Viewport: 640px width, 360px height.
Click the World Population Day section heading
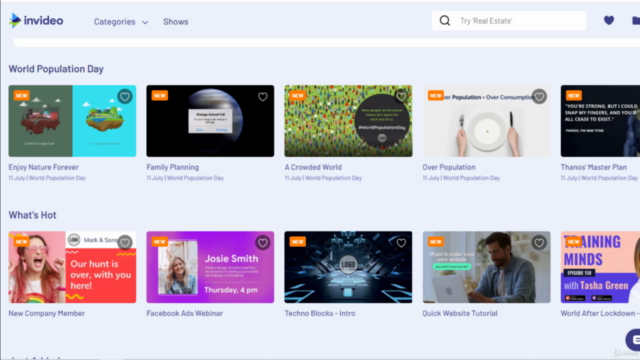[x=56, y=69]
